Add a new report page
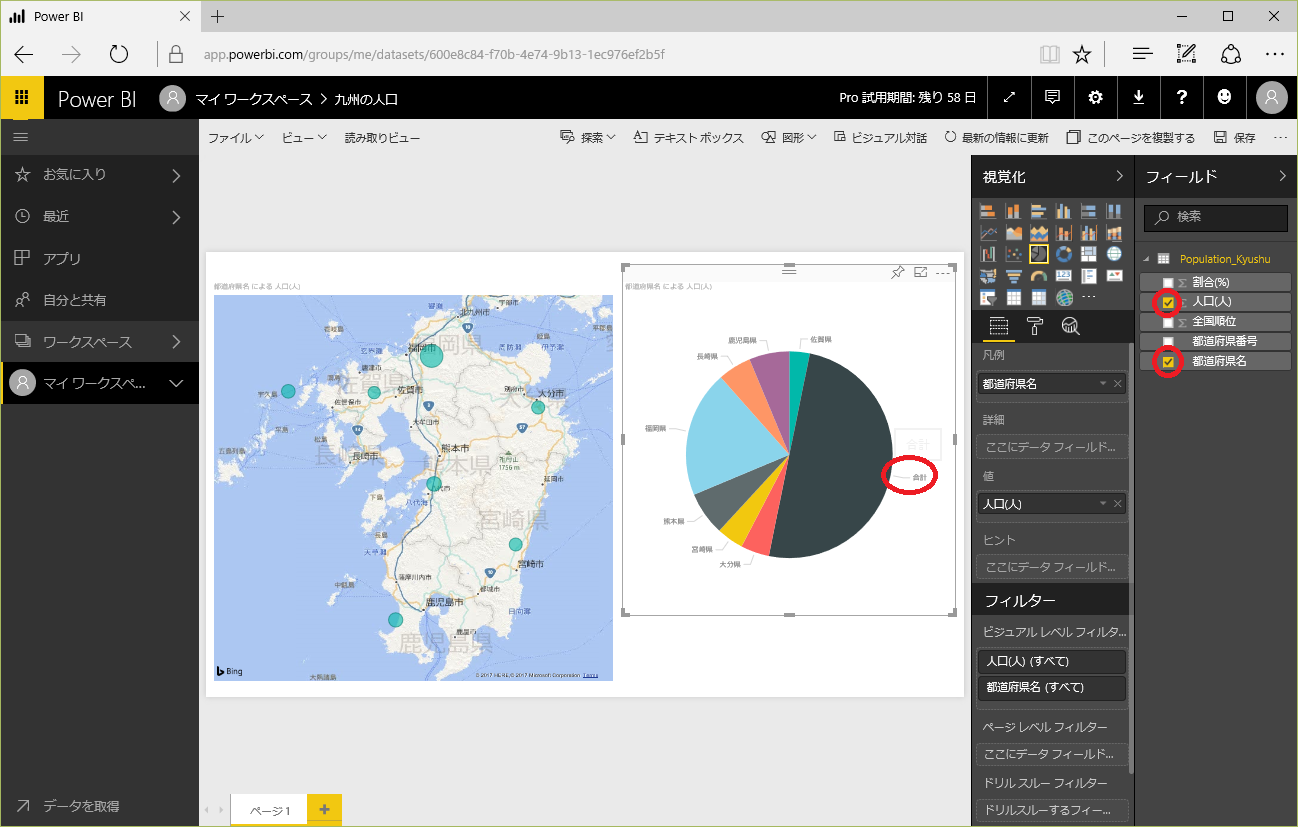Viewport: 1298px width, 827px height. point(324,810)
